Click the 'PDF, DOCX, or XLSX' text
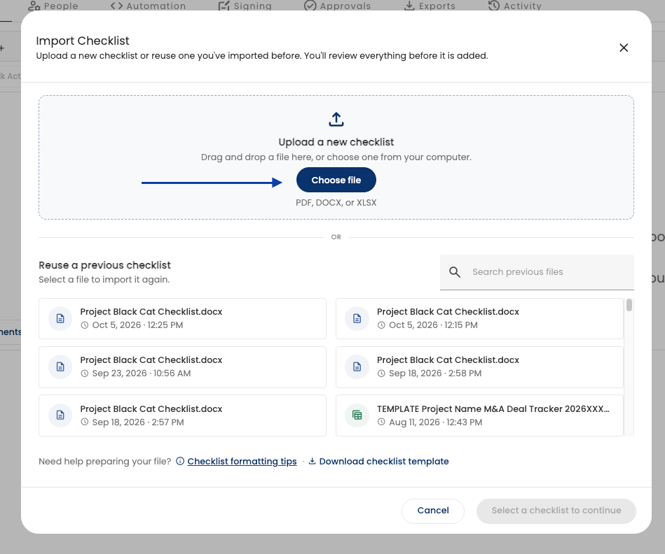This screenshot has height=554, width=665. [336, 203]
